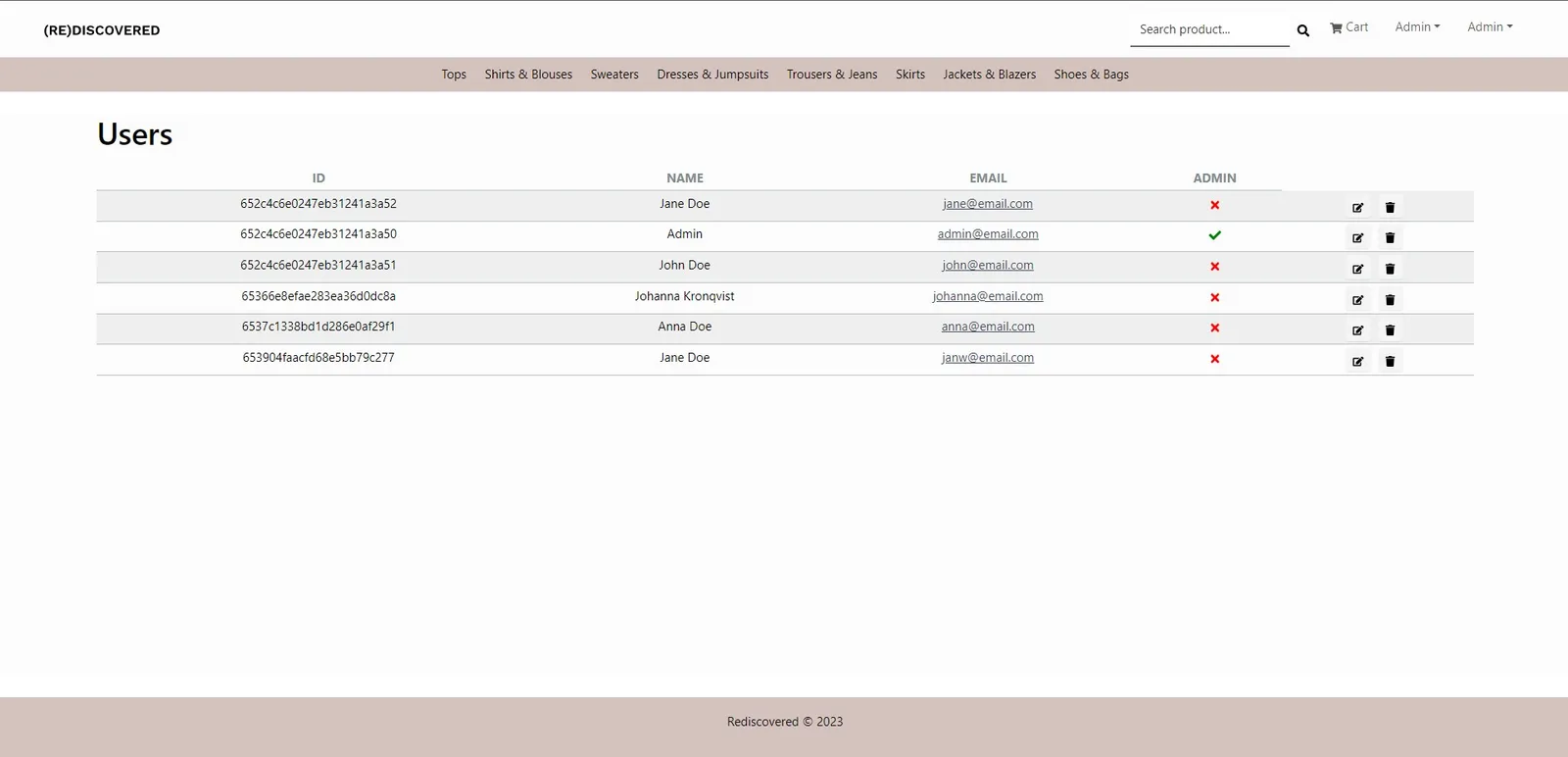
Task: Open the Tops category
Action: [x=454, y=75]
